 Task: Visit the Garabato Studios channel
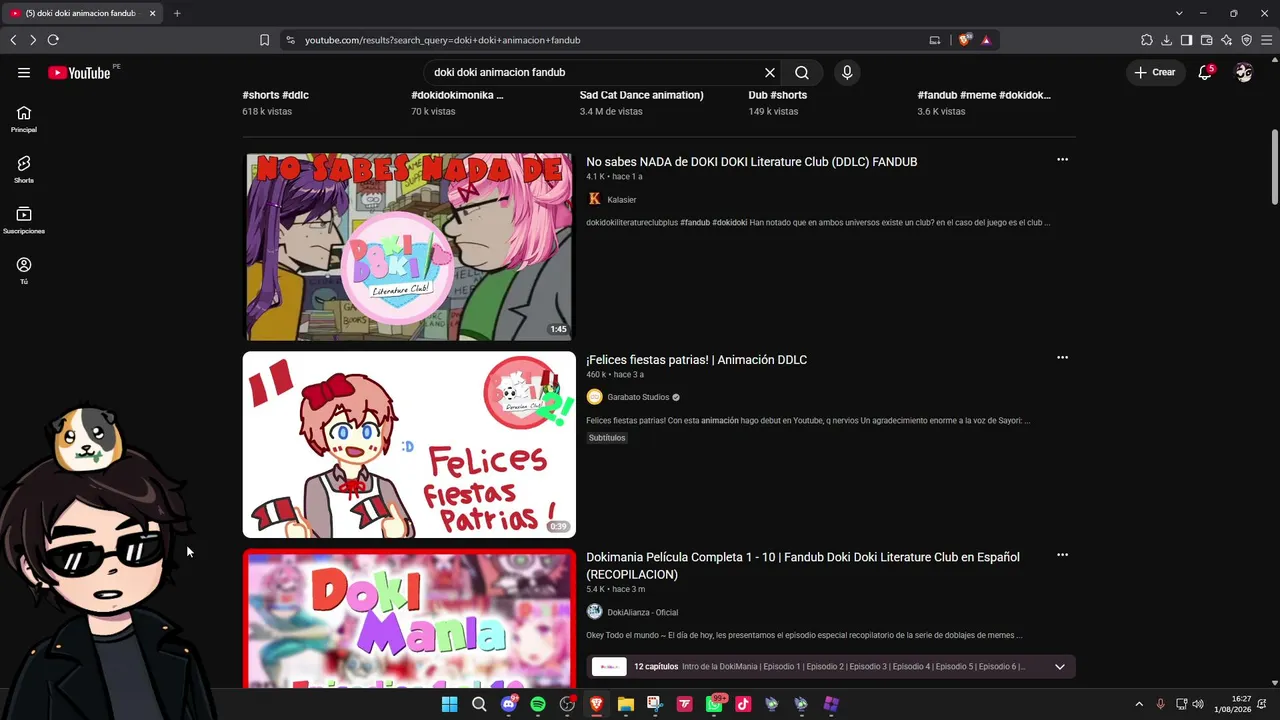638,397
